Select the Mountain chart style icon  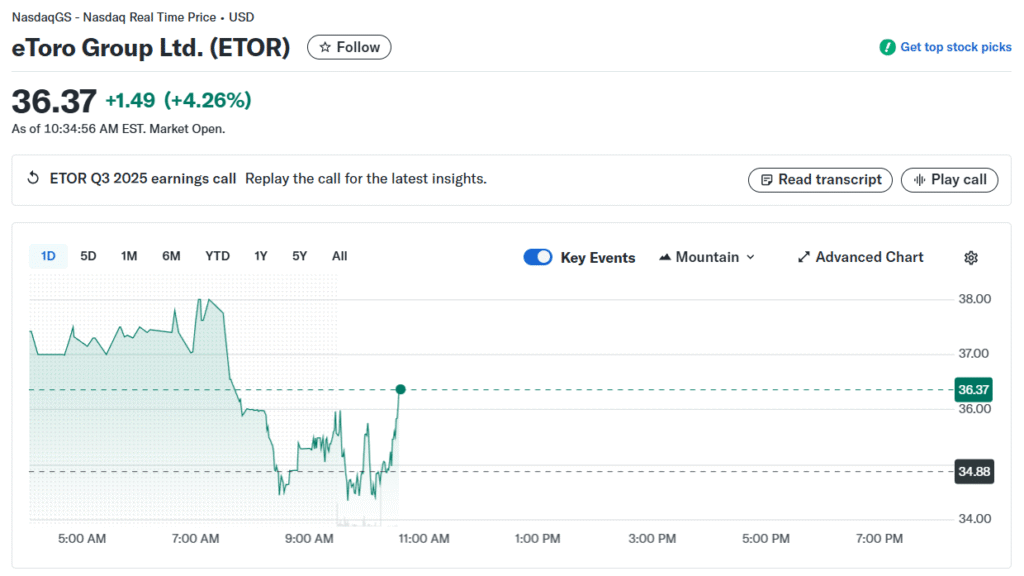[664, 256]
